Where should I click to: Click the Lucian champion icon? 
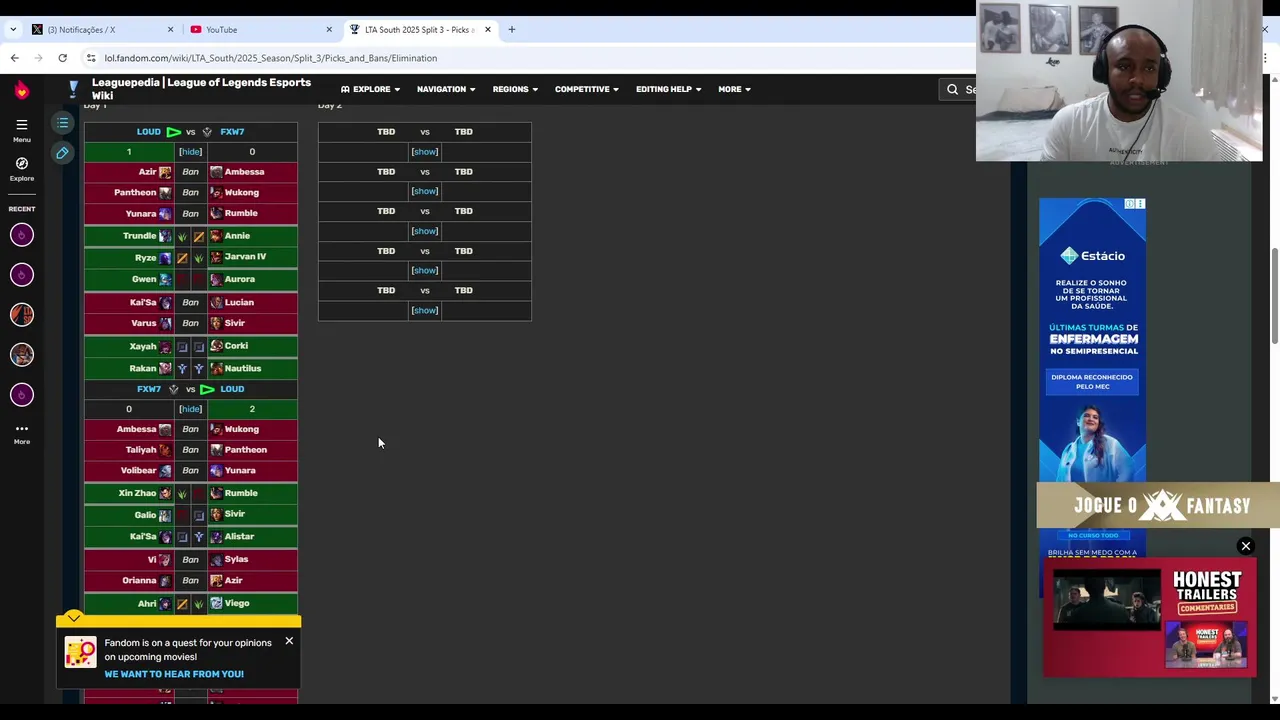216,302
